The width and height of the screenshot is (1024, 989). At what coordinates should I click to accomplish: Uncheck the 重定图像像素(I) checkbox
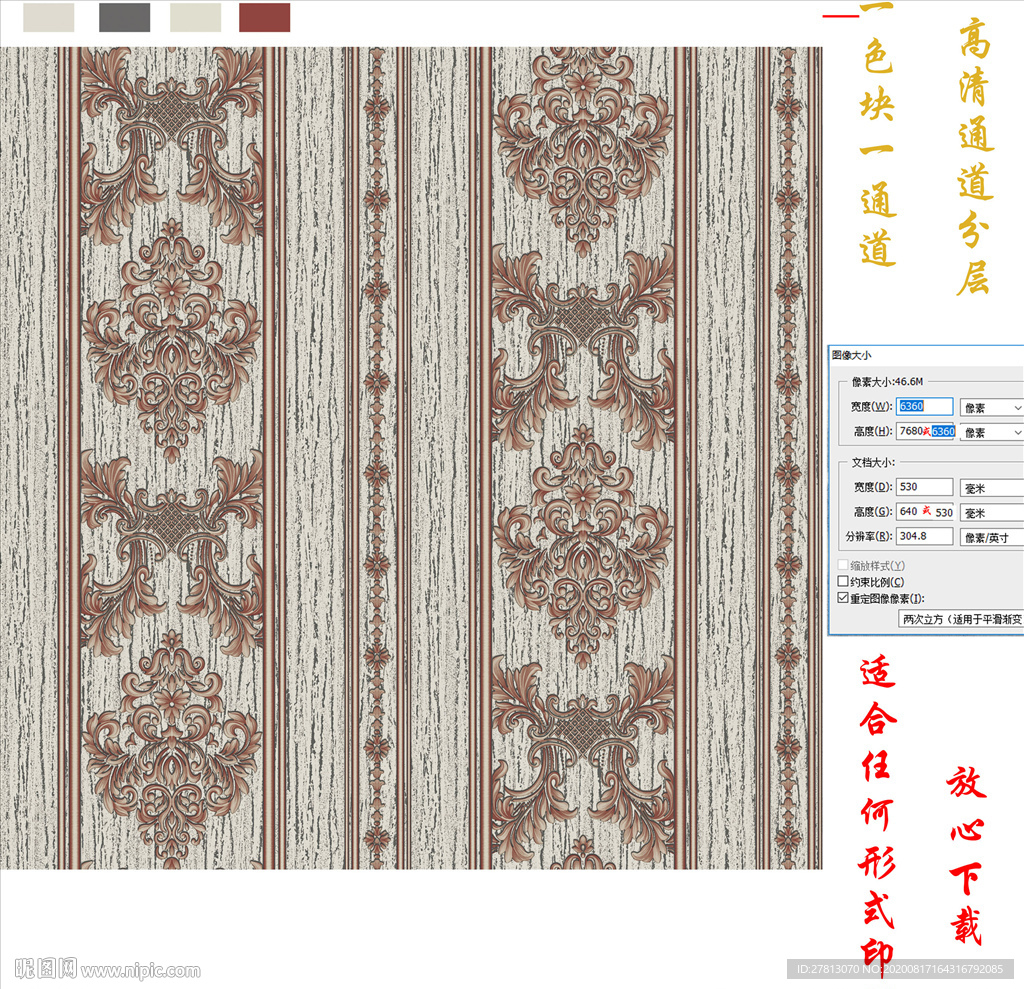click(843, 598)
